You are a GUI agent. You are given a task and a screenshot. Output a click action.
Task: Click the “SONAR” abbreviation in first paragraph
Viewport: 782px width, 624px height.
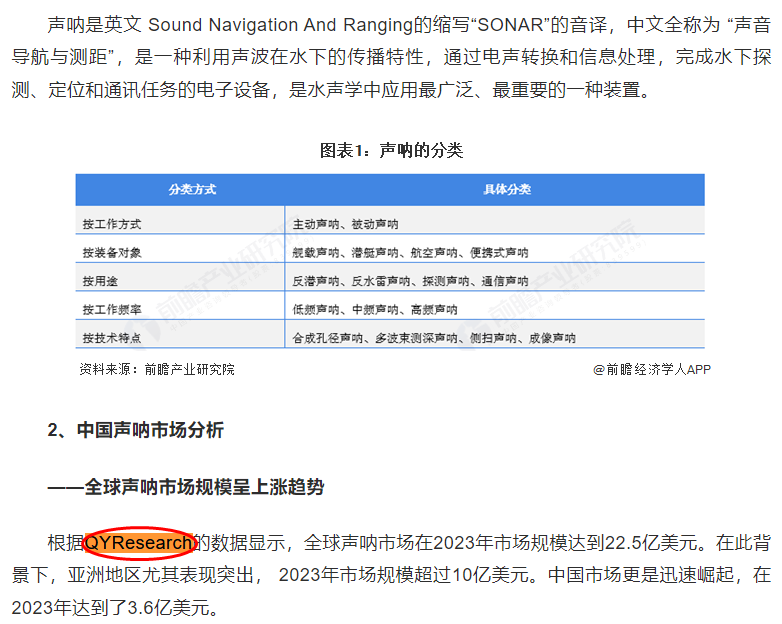click(510, 25)
